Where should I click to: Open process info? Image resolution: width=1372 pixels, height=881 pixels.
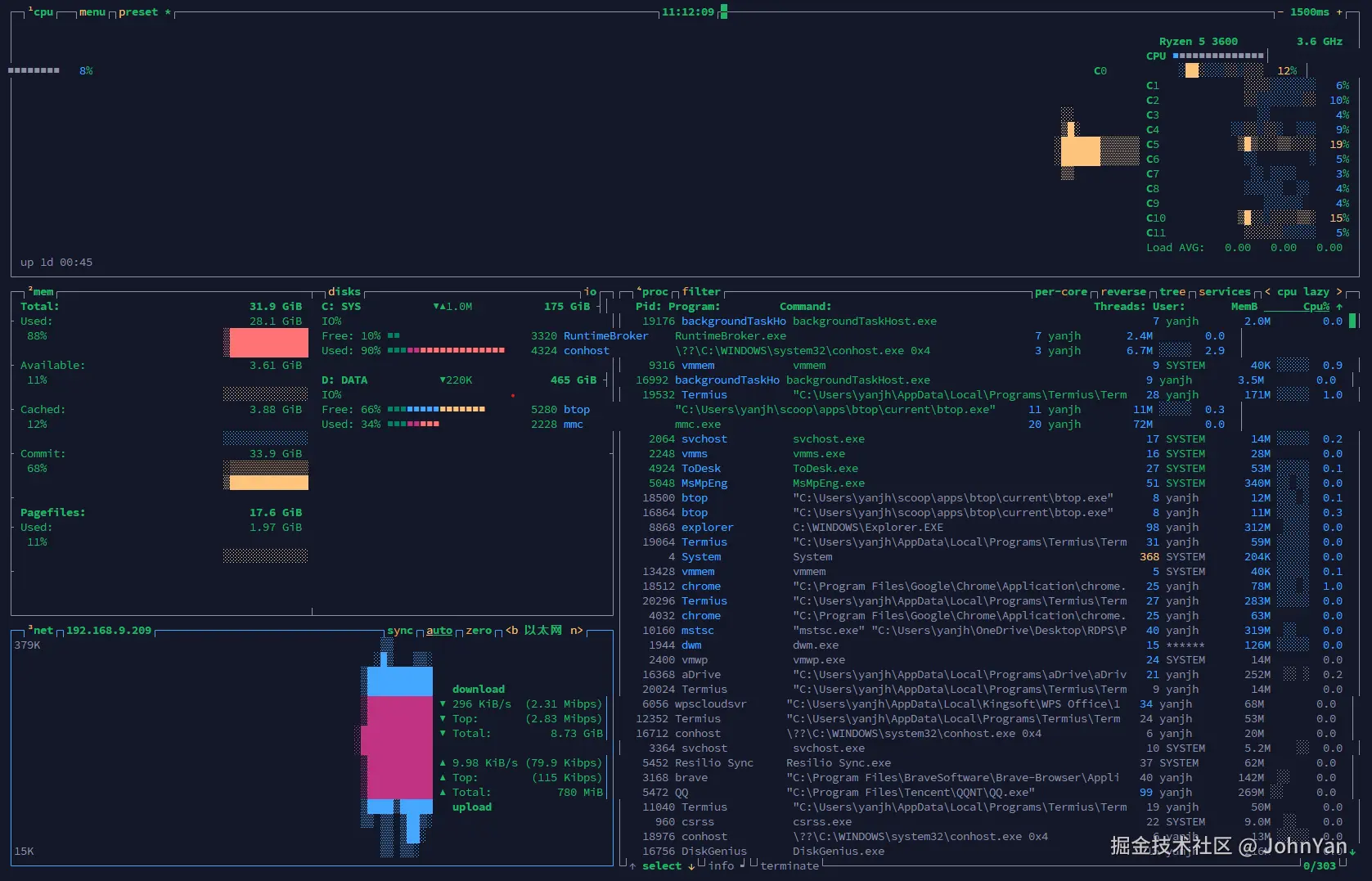click(721, 866)
